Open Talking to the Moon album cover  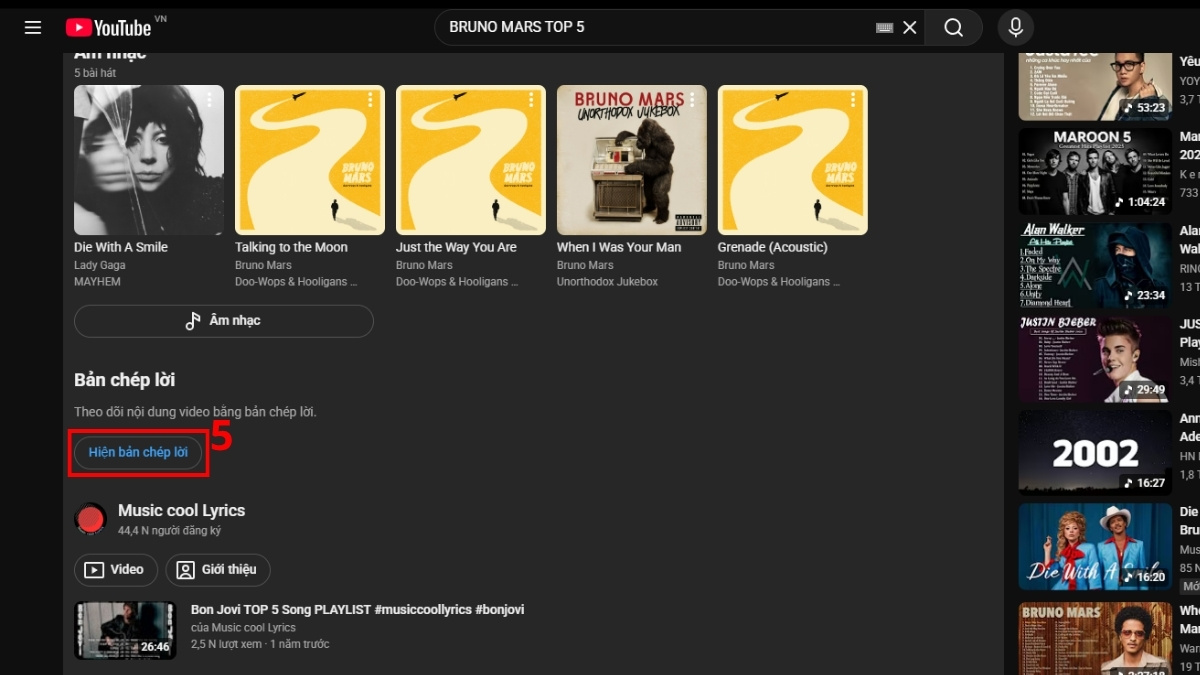(x=310, y=160)
